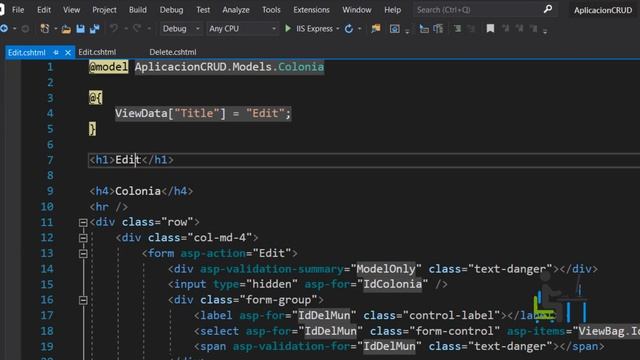Open the Extensions menu
This screenshot has width=640, height=360.
click(311, 9)
